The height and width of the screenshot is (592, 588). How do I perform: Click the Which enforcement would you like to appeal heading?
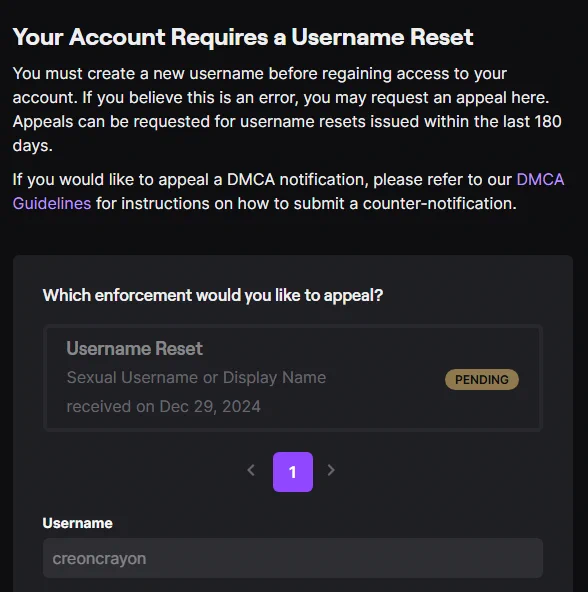coord(213,295)
